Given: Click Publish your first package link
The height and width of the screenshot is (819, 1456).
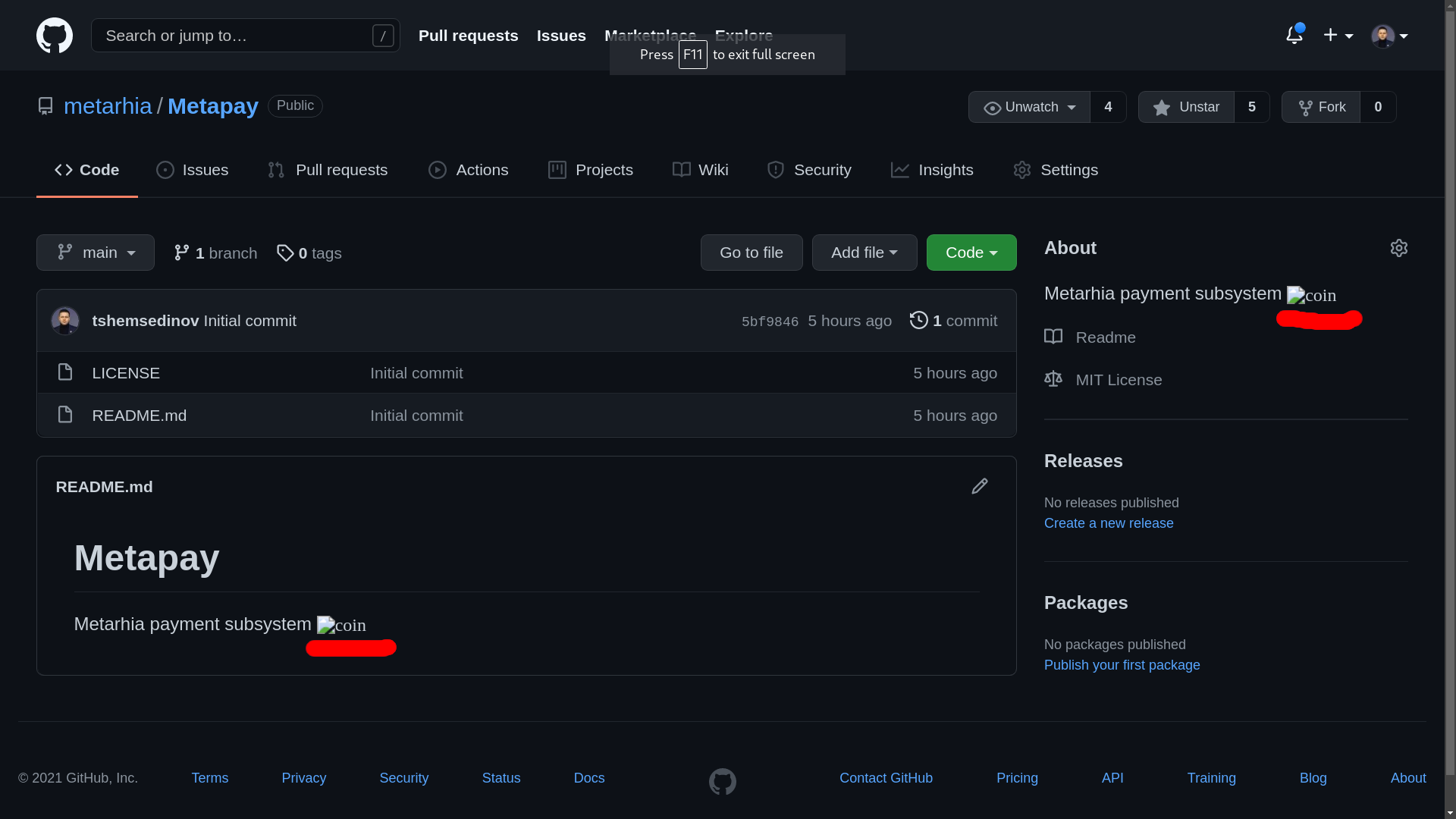Looking at the screenshot, I should point(1122,665).
